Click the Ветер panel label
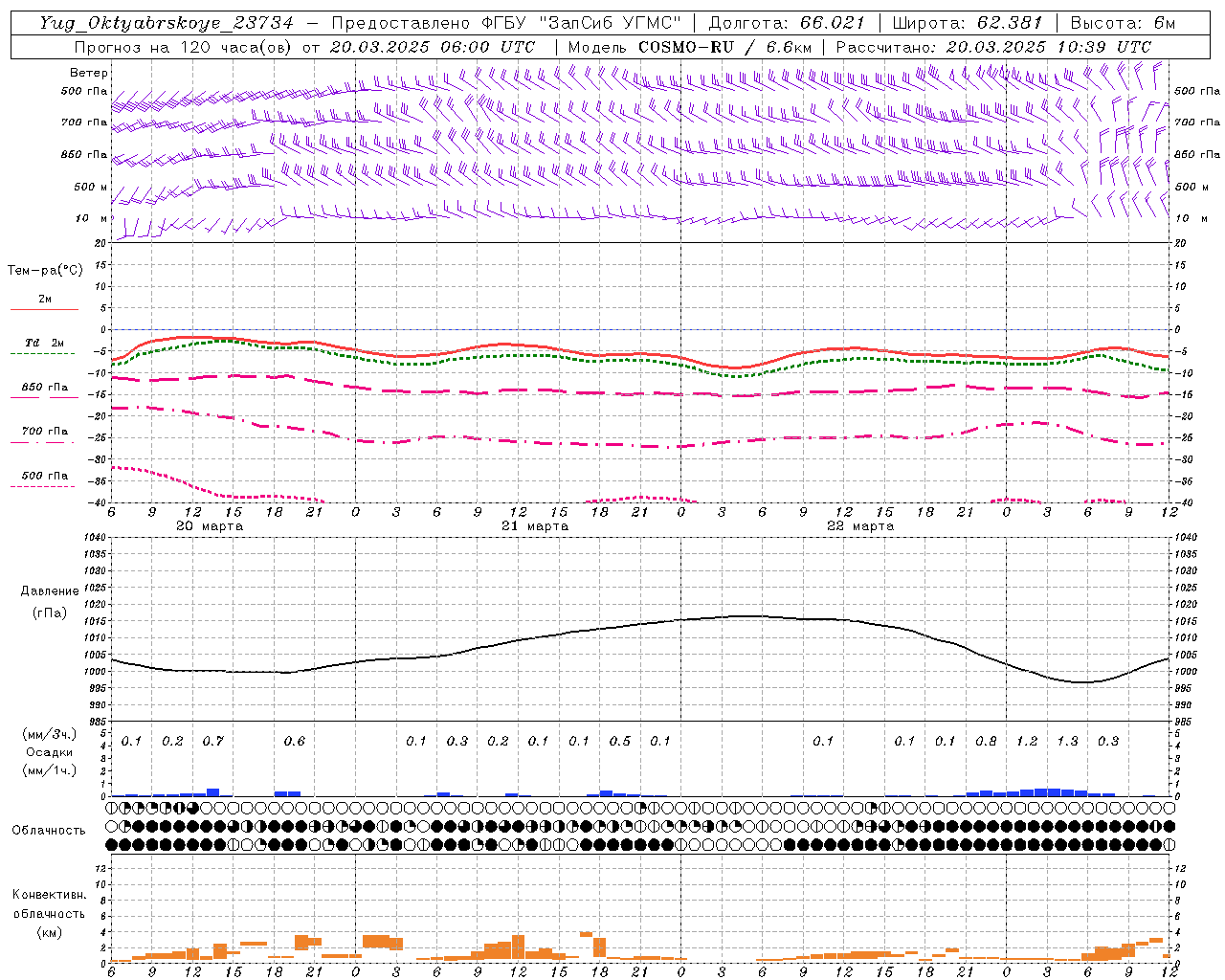 coord(89,73)
